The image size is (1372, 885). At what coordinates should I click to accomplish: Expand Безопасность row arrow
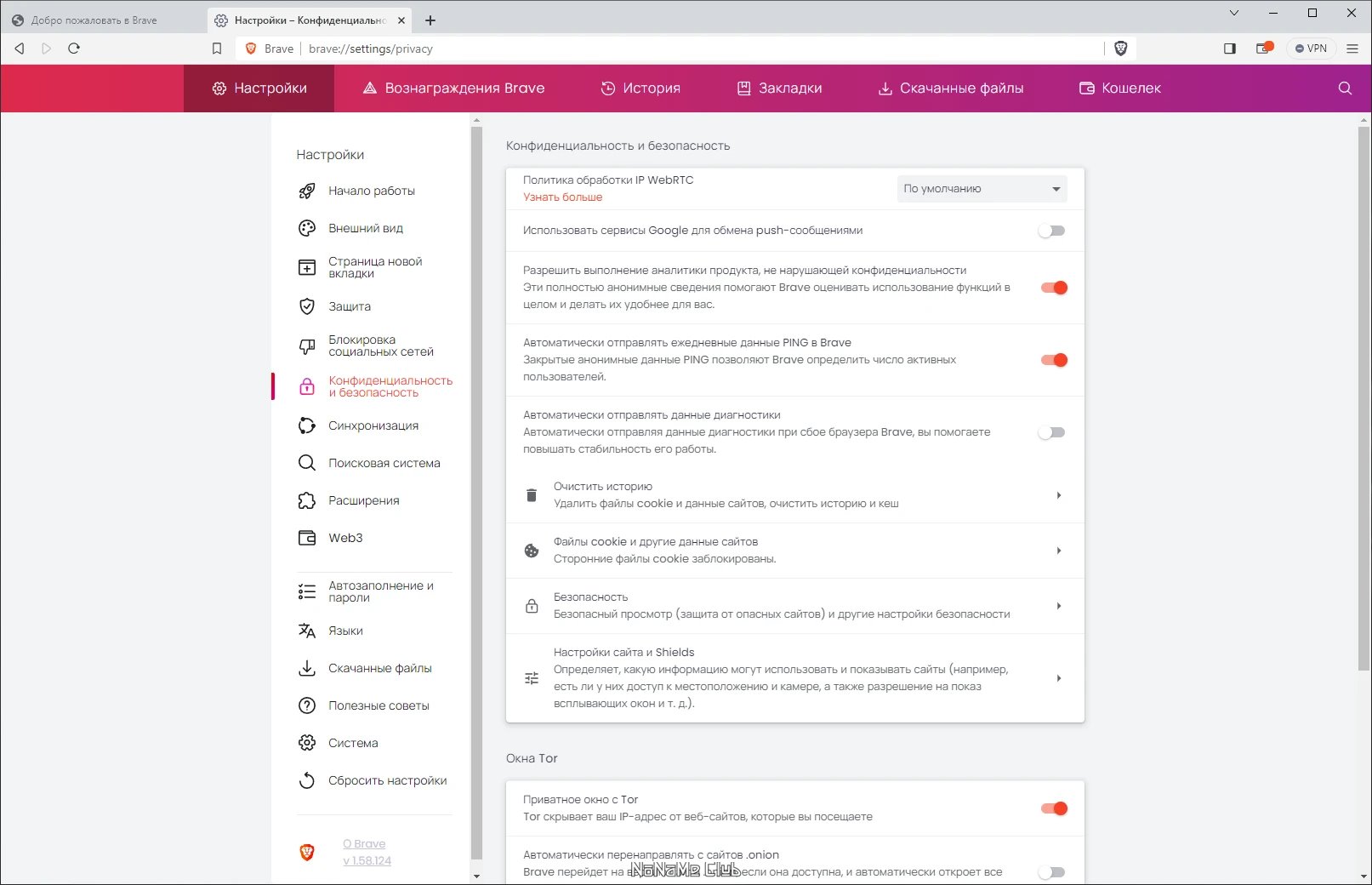(1059, 606)
